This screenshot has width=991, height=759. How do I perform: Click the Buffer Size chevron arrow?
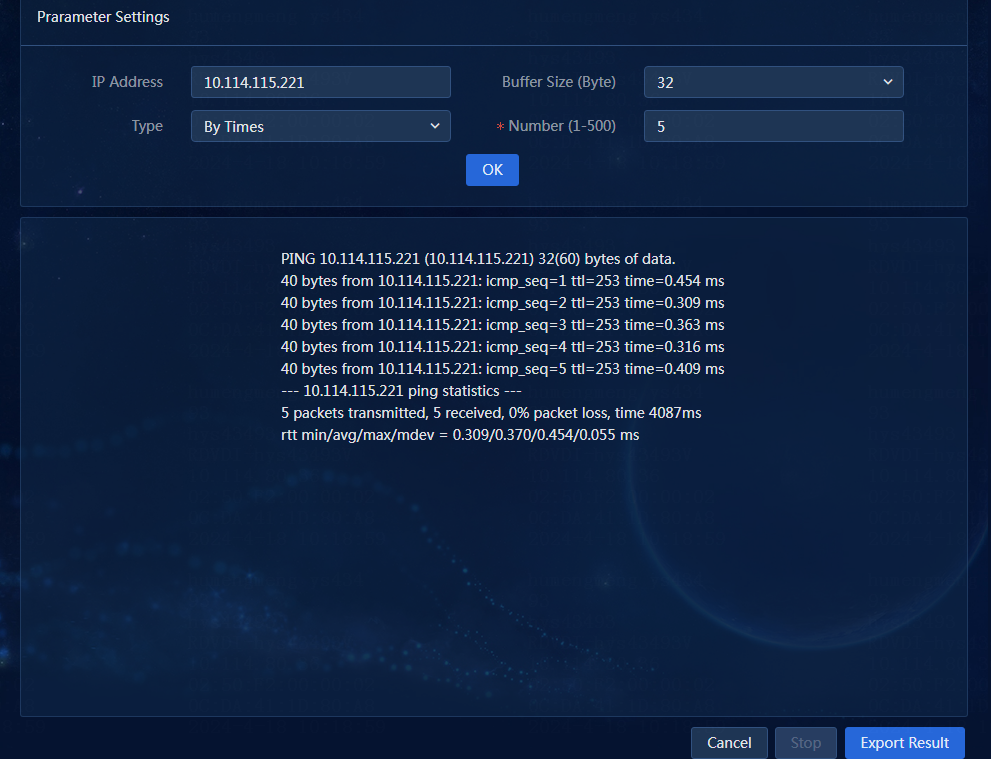coord(888,82)
